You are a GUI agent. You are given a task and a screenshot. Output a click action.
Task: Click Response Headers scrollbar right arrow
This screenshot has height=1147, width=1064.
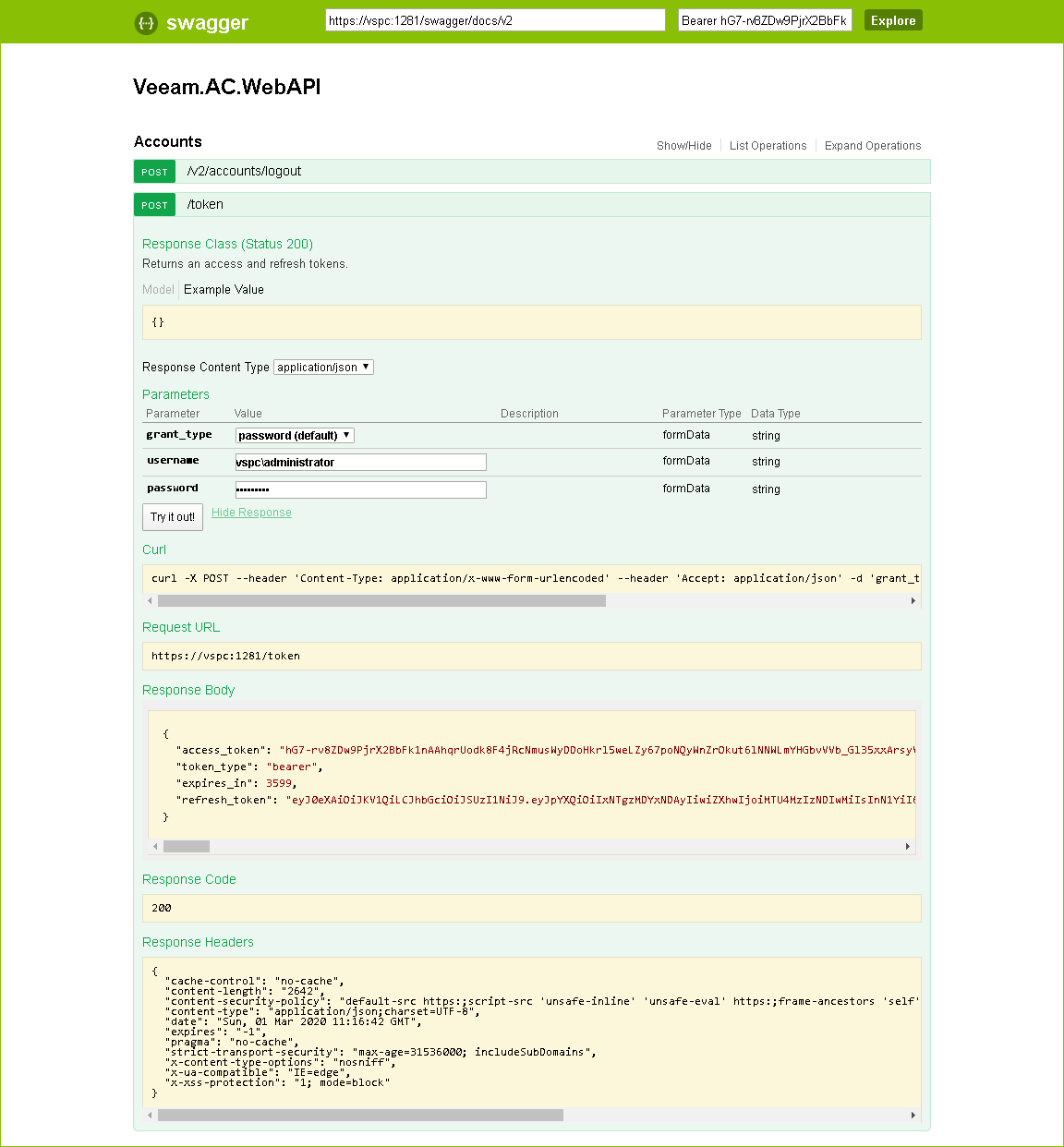pos(913,1115)
